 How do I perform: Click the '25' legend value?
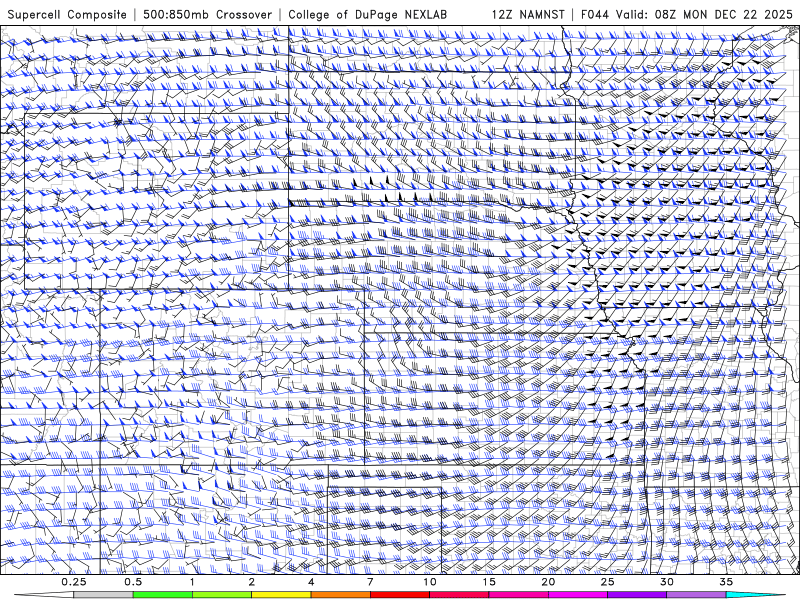click(x=607, y=582)
